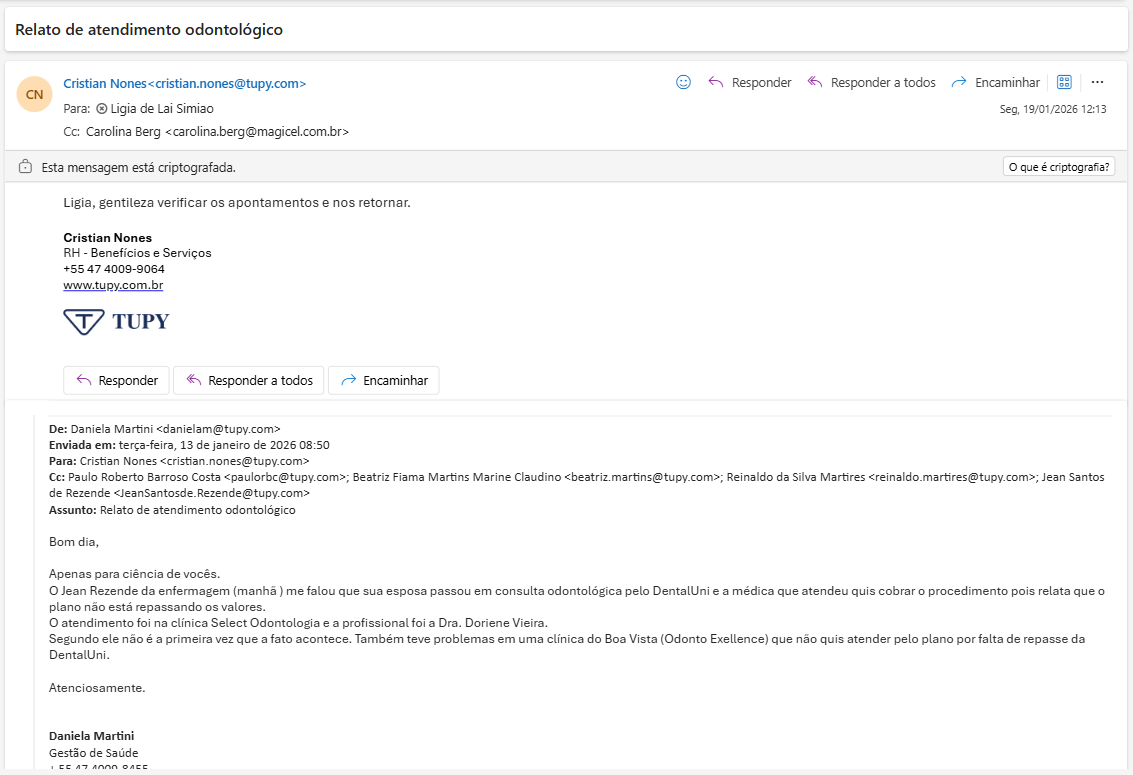Open sender Cristian Nones contact name
This screenshot has height=775, width=1133.
tap(184, 84)
